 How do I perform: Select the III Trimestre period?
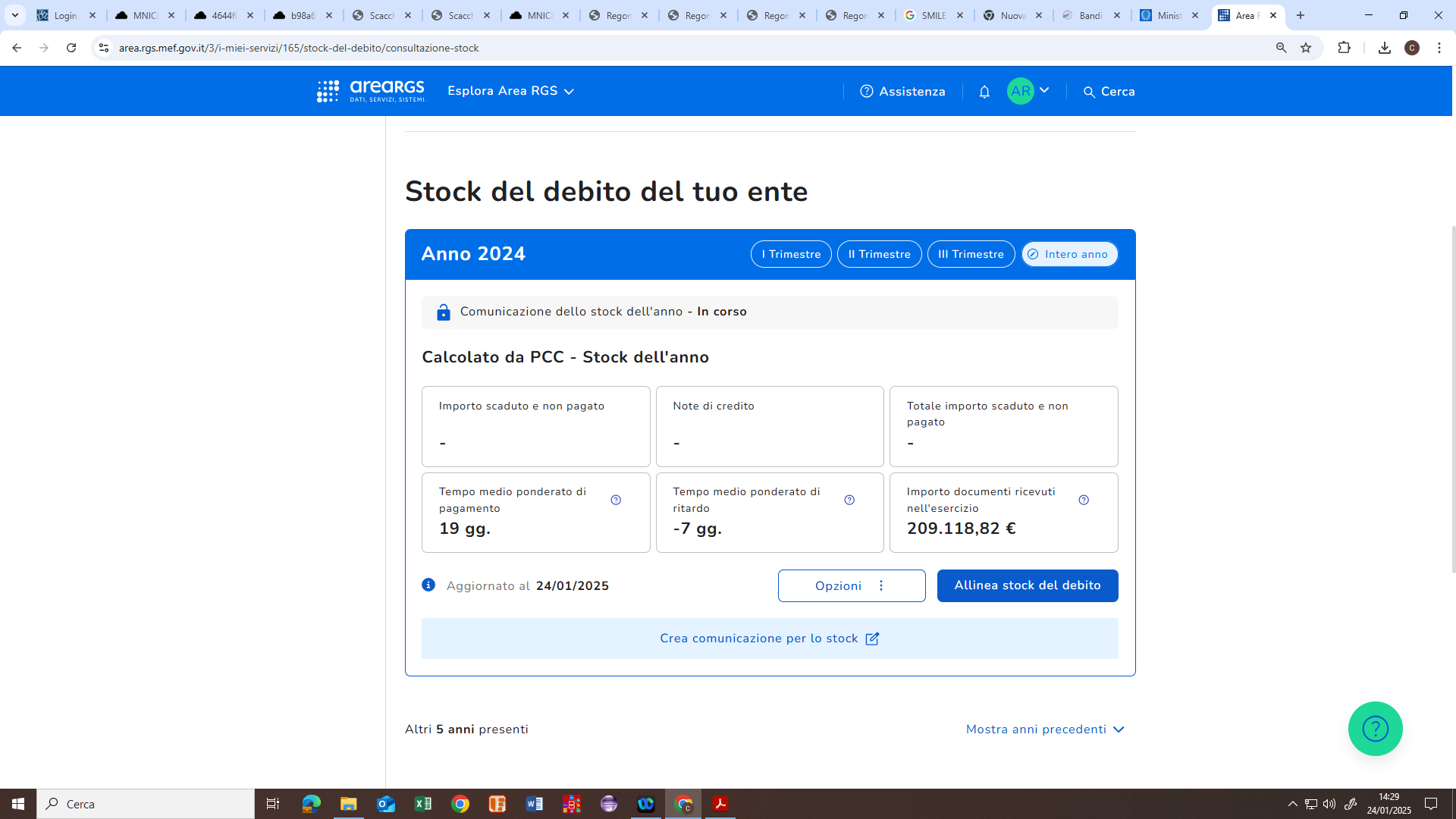tap(971, 254)
